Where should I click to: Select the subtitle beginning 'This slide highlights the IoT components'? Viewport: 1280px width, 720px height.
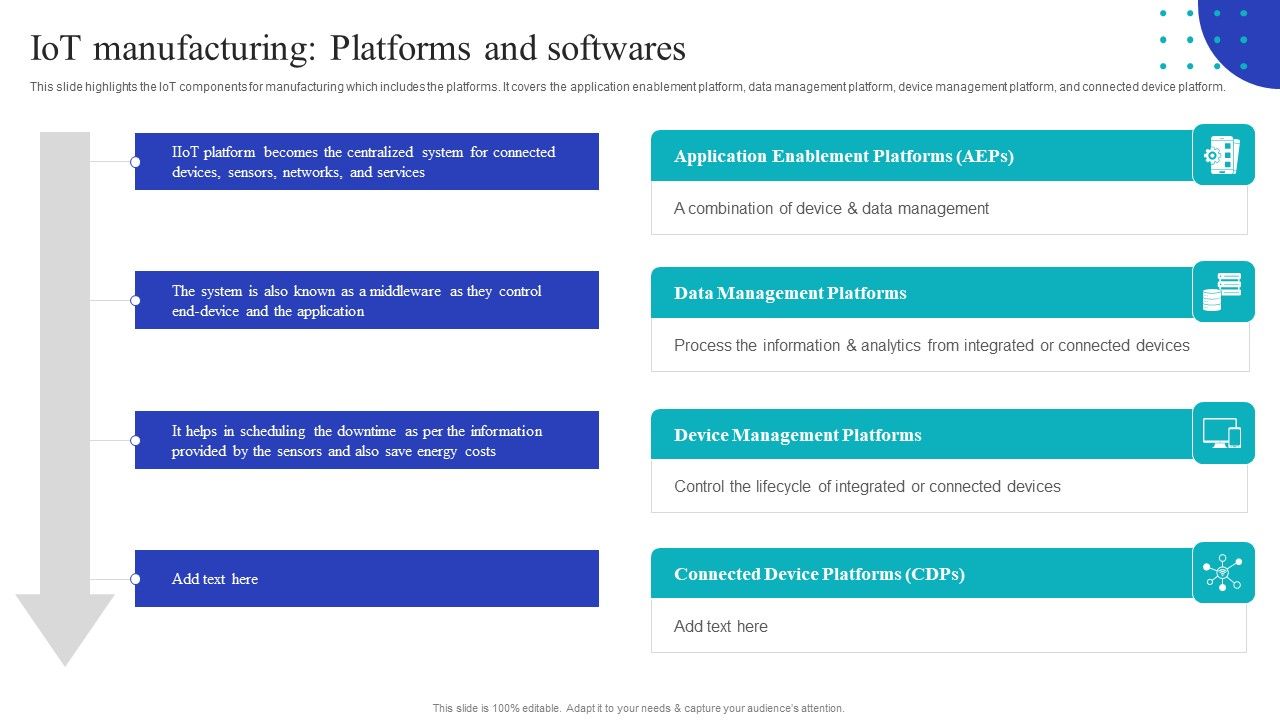628,87
